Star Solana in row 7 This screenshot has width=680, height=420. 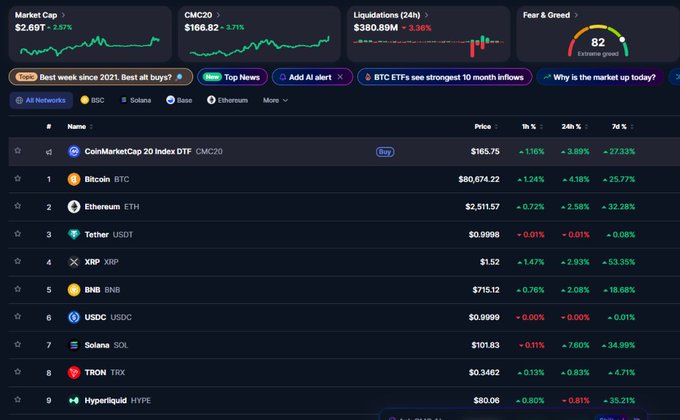18,344
